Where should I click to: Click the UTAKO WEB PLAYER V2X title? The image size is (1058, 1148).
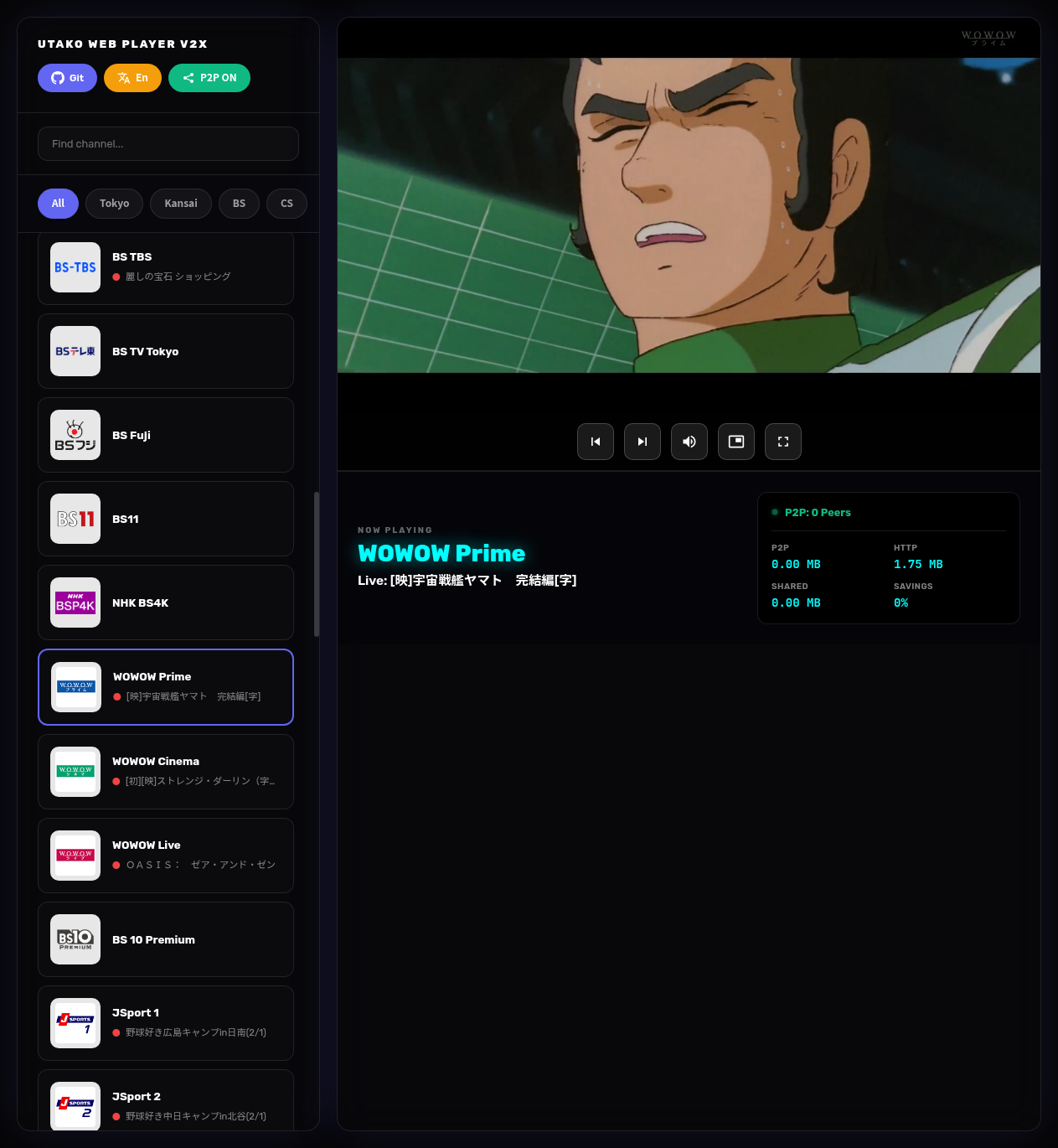pos(122,44)
